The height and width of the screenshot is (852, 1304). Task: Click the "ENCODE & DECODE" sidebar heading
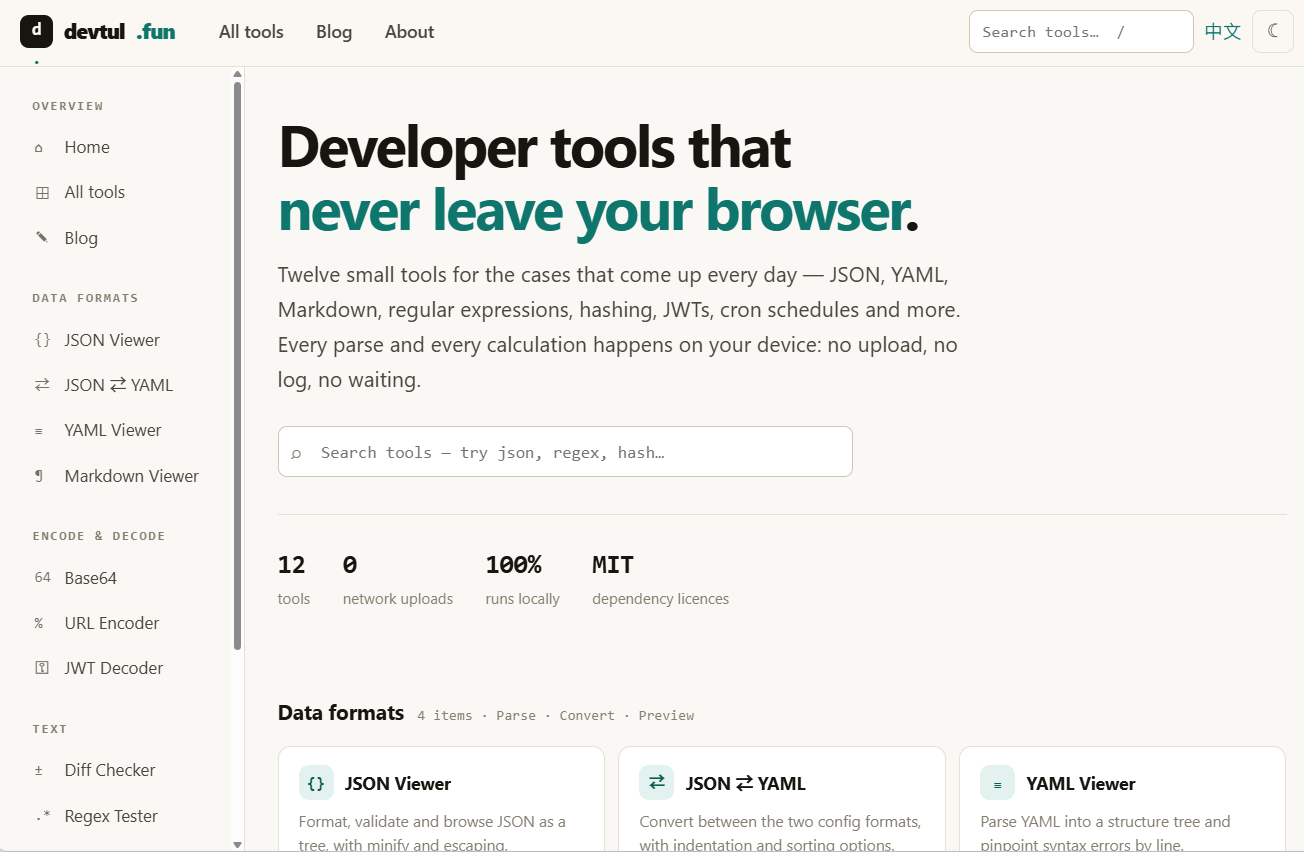coord(99,536)
